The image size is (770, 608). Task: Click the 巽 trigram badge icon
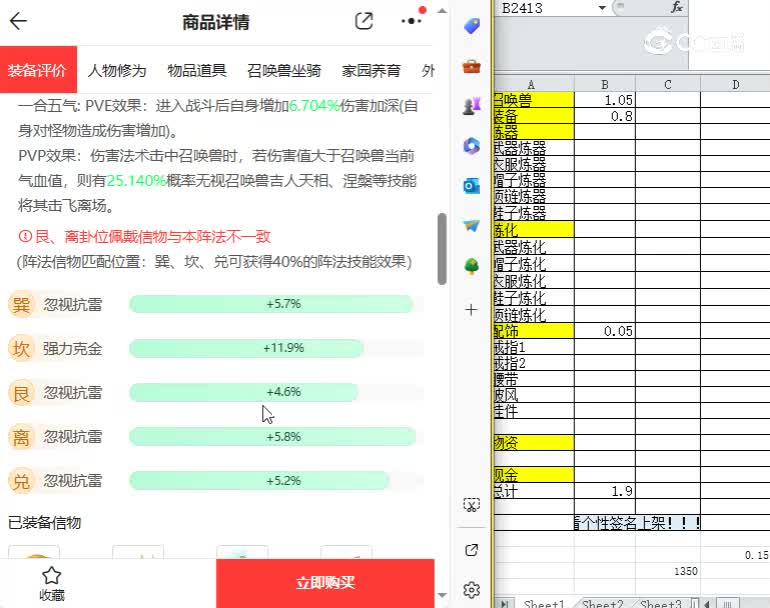click(21, 305)
